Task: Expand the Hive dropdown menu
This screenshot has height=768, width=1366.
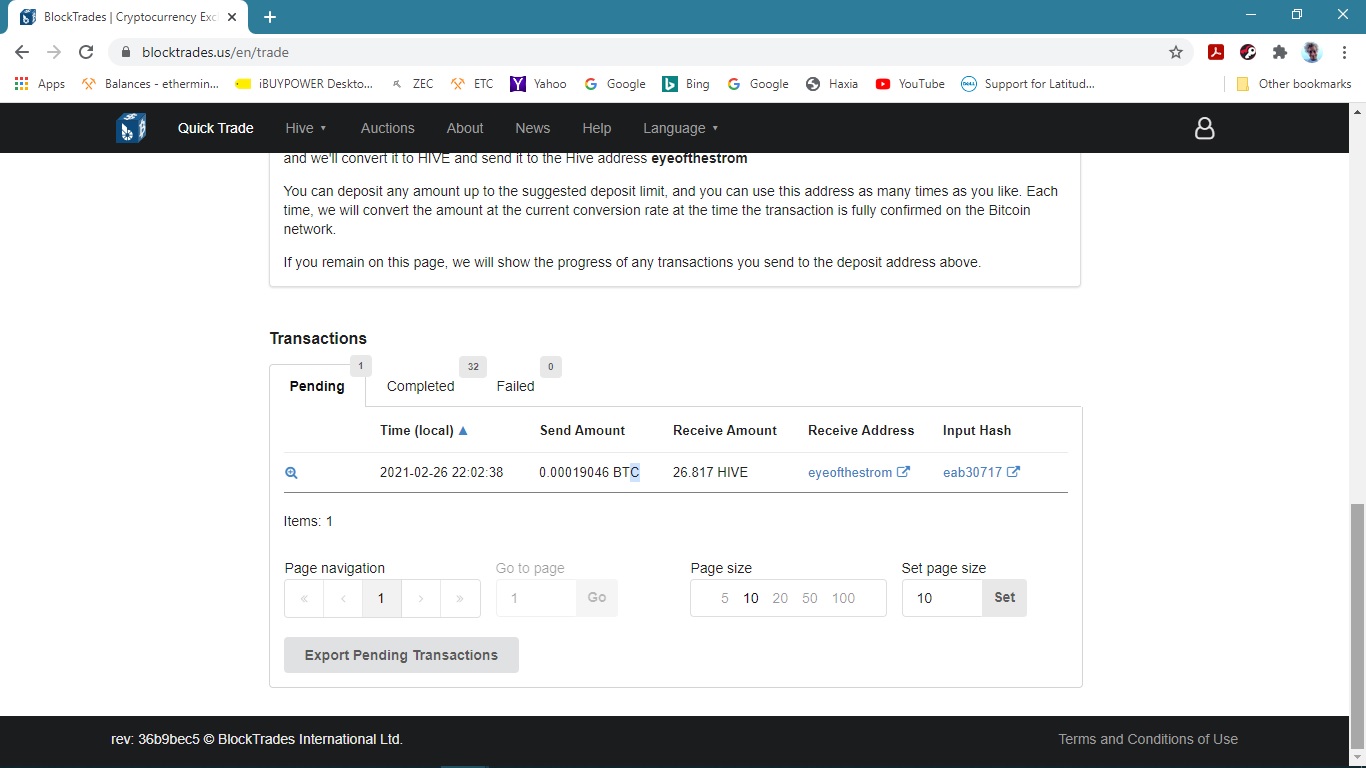Action: [306, 128]
